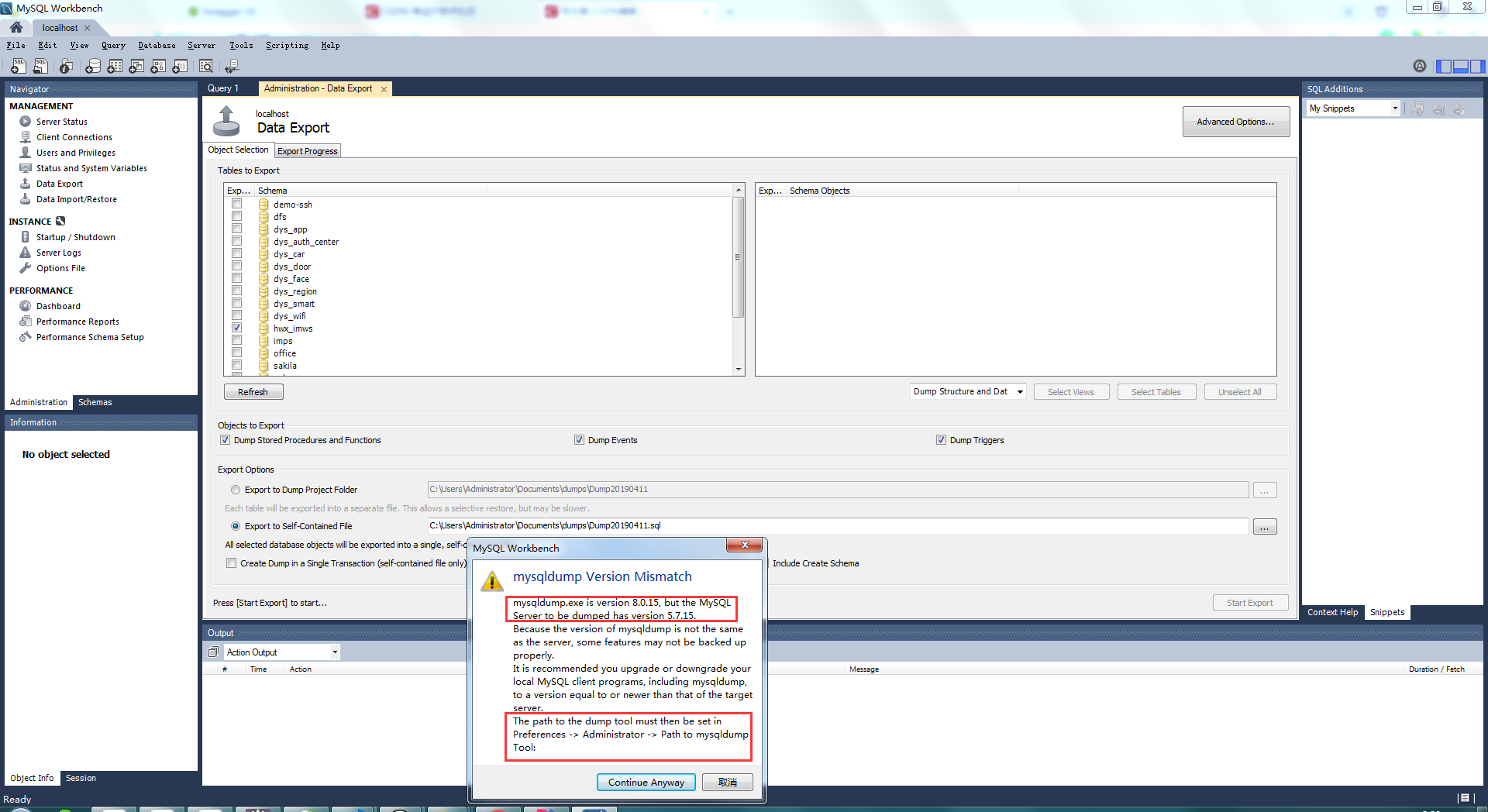Open the My Snippets dropdown
Viewport: 1488px width, 812px height.
[1395, 108]
